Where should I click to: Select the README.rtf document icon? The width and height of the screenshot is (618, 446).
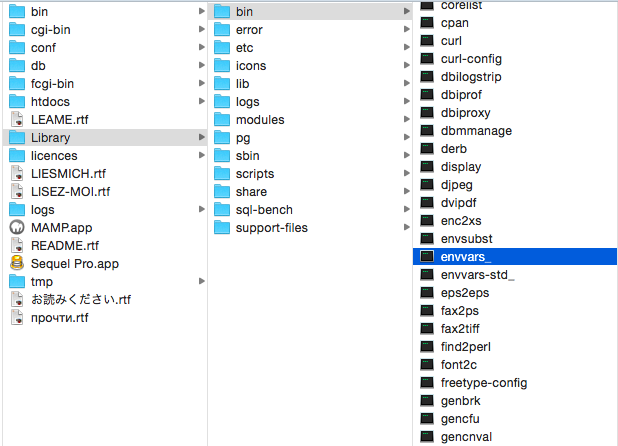pos(17,245)
